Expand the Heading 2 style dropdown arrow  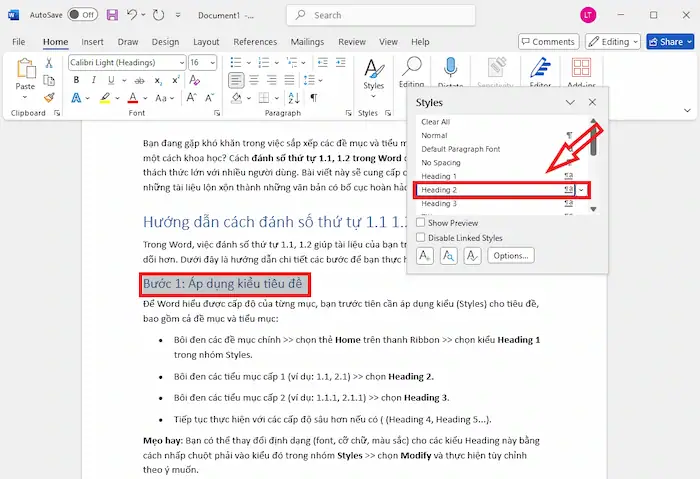582,189
